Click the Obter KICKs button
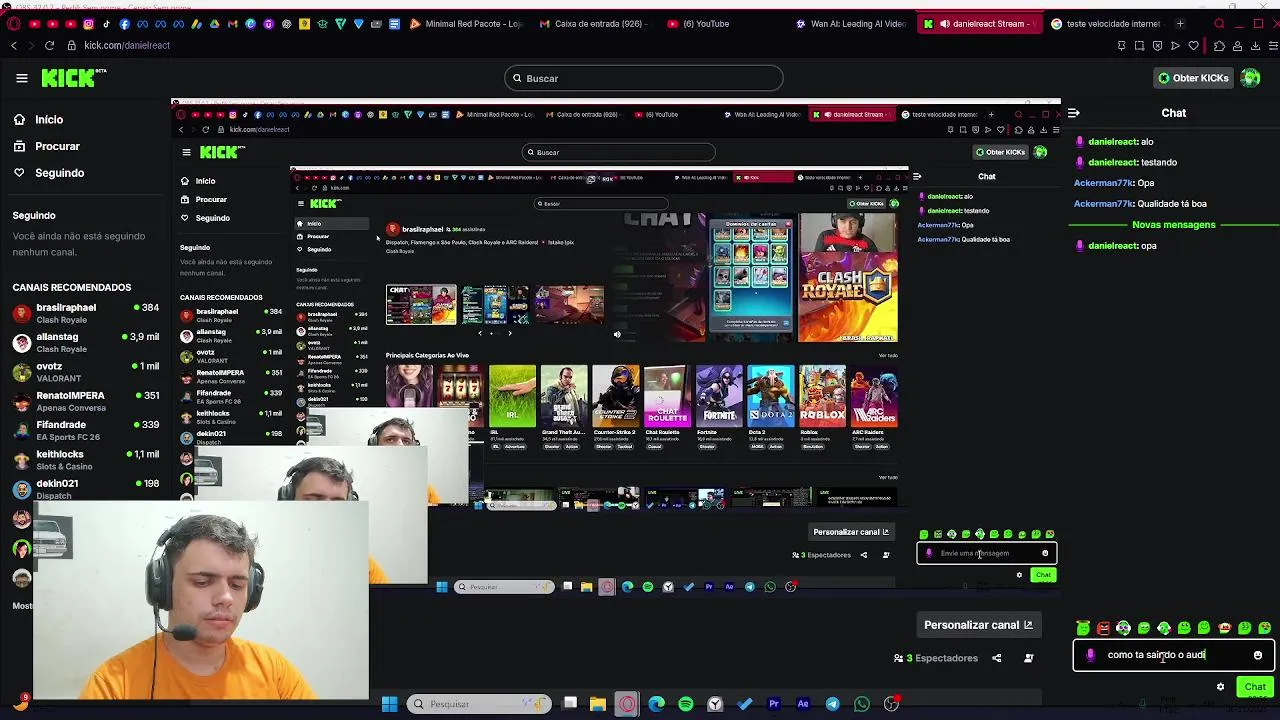Screen dimensions: 1280x720 click(x=1192, y=78)
